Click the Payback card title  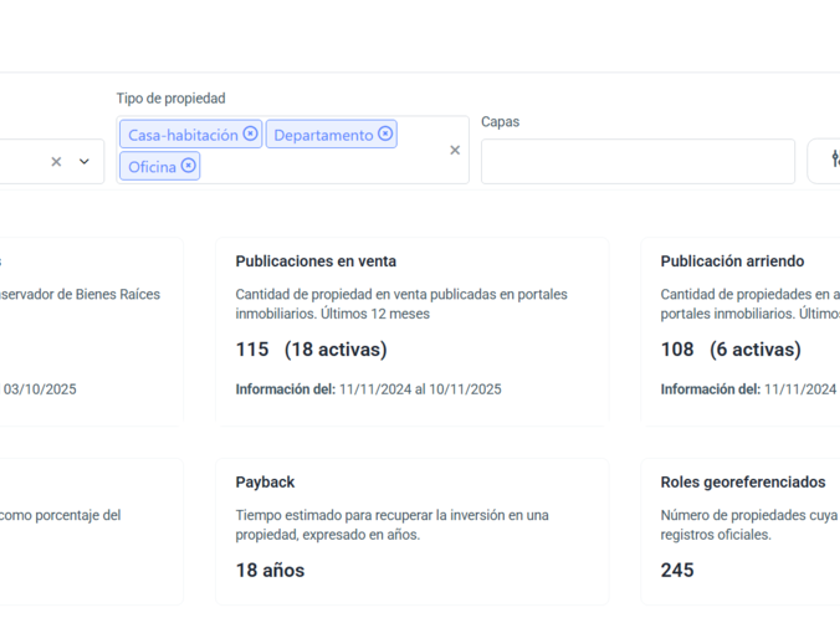[x=265, y=482]
